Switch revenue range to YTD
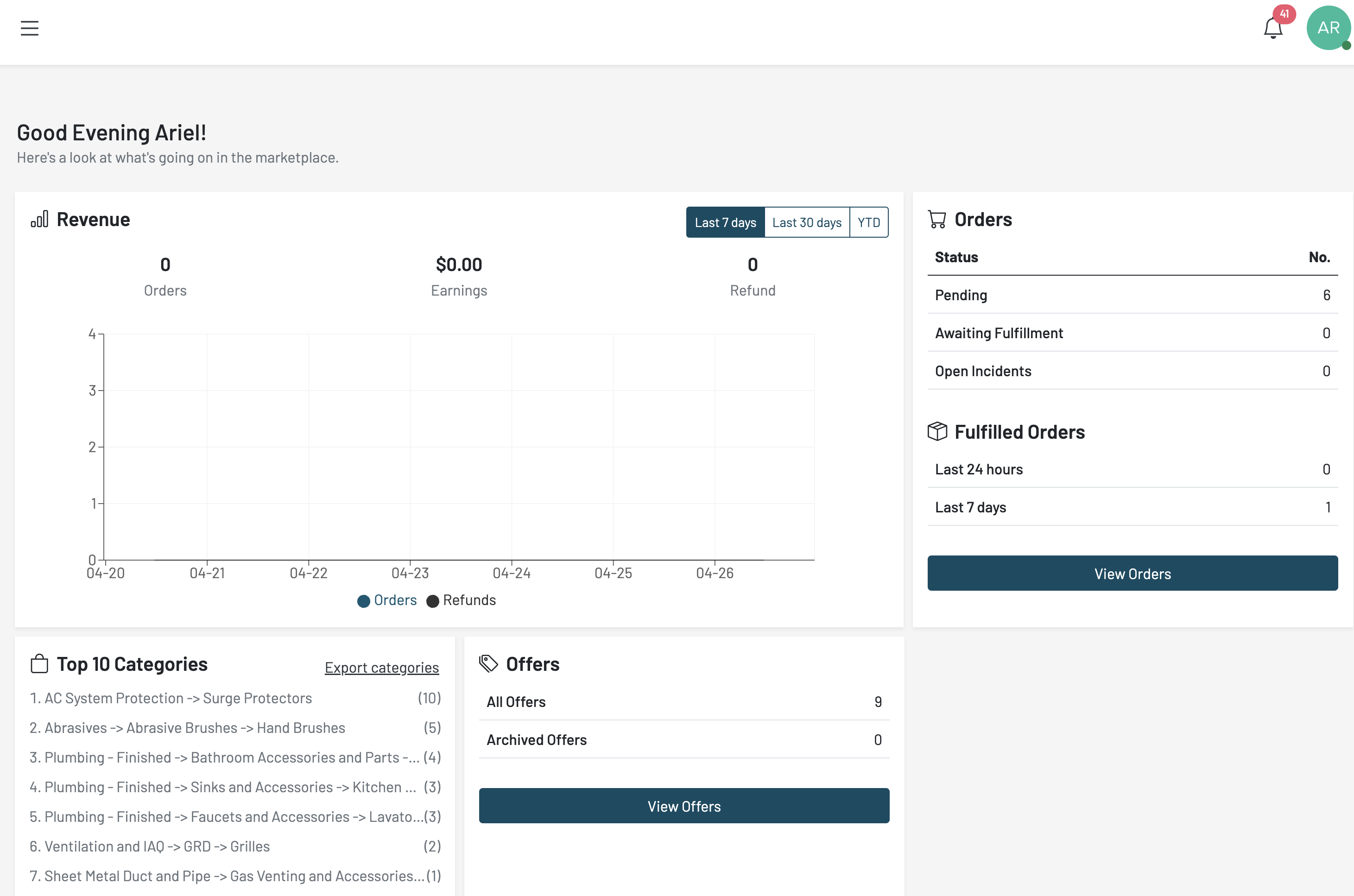The image size is (1354, 896). pos(868,222)
